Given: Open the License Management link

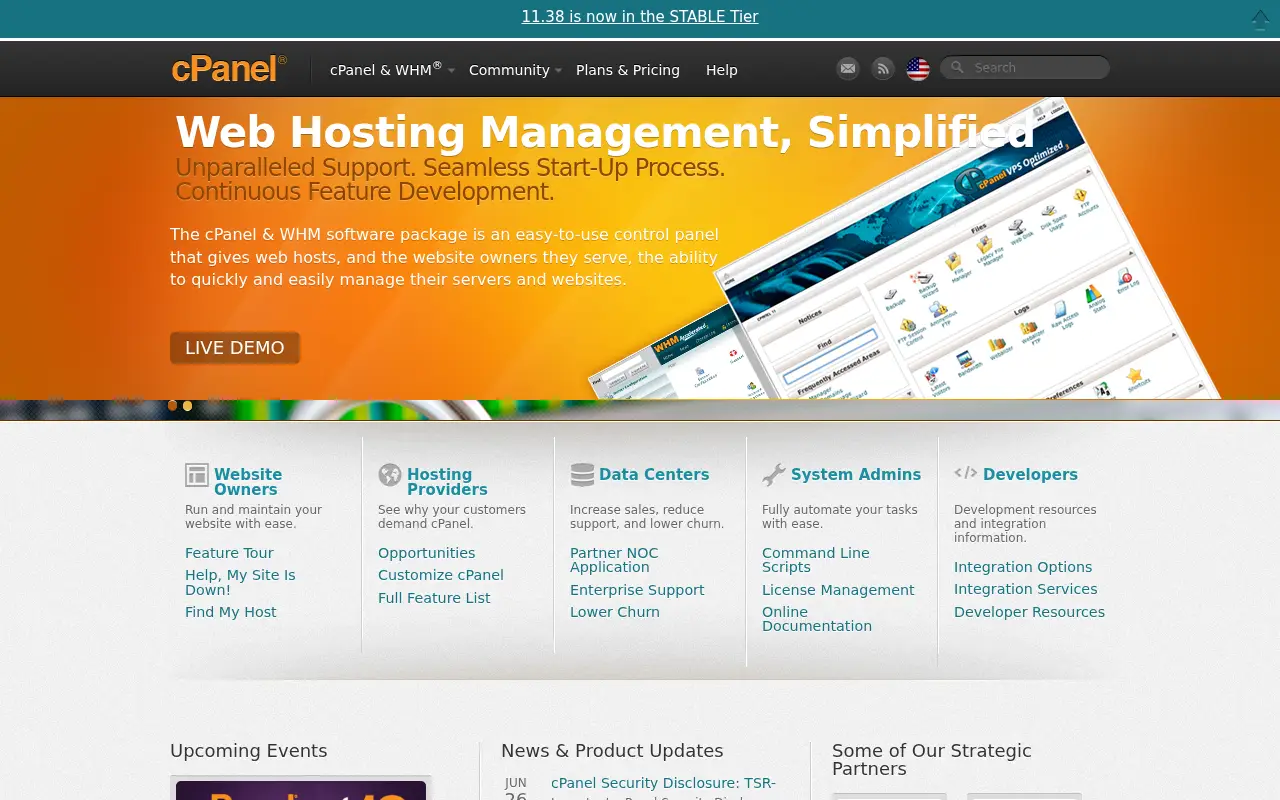Looking at the screenshot, I should point(838,590).
